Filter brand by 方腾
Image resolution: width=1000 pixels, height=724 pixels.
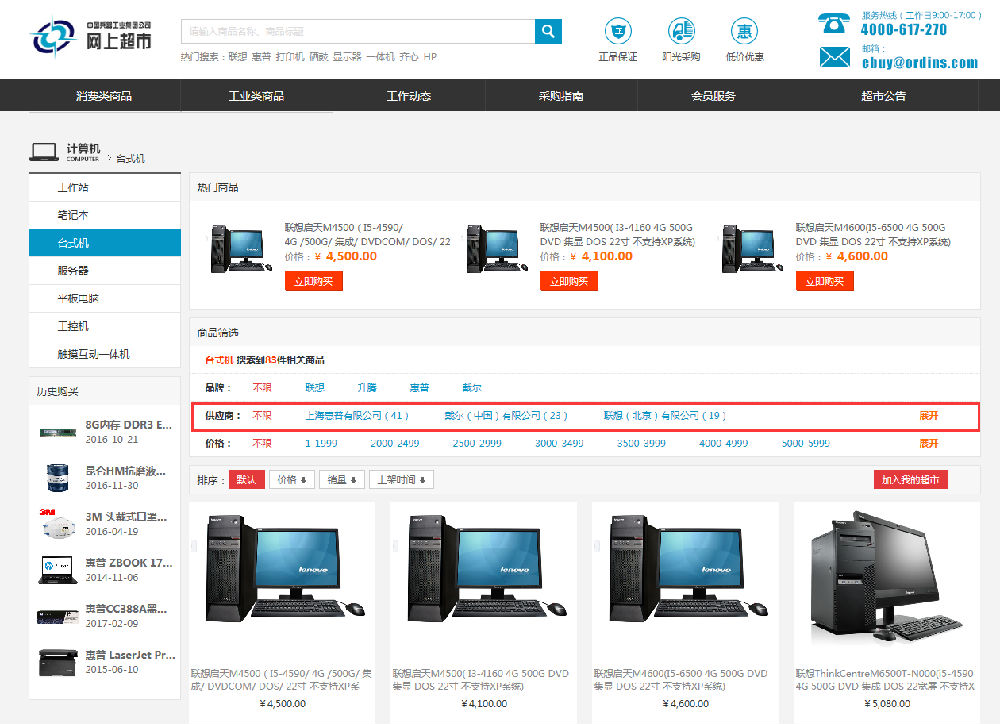point(367,387)
